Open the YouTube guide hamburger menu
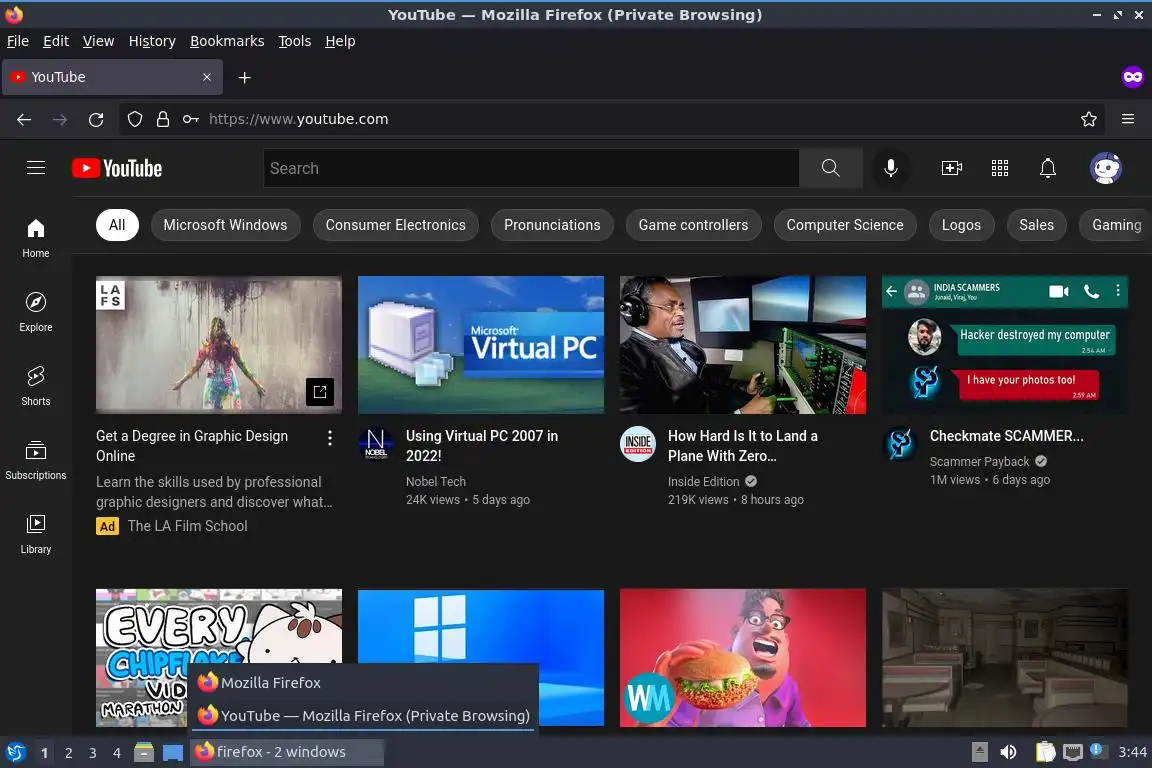Image resolution: width=1152 pixels, height=768 pixels. point(36,168)
